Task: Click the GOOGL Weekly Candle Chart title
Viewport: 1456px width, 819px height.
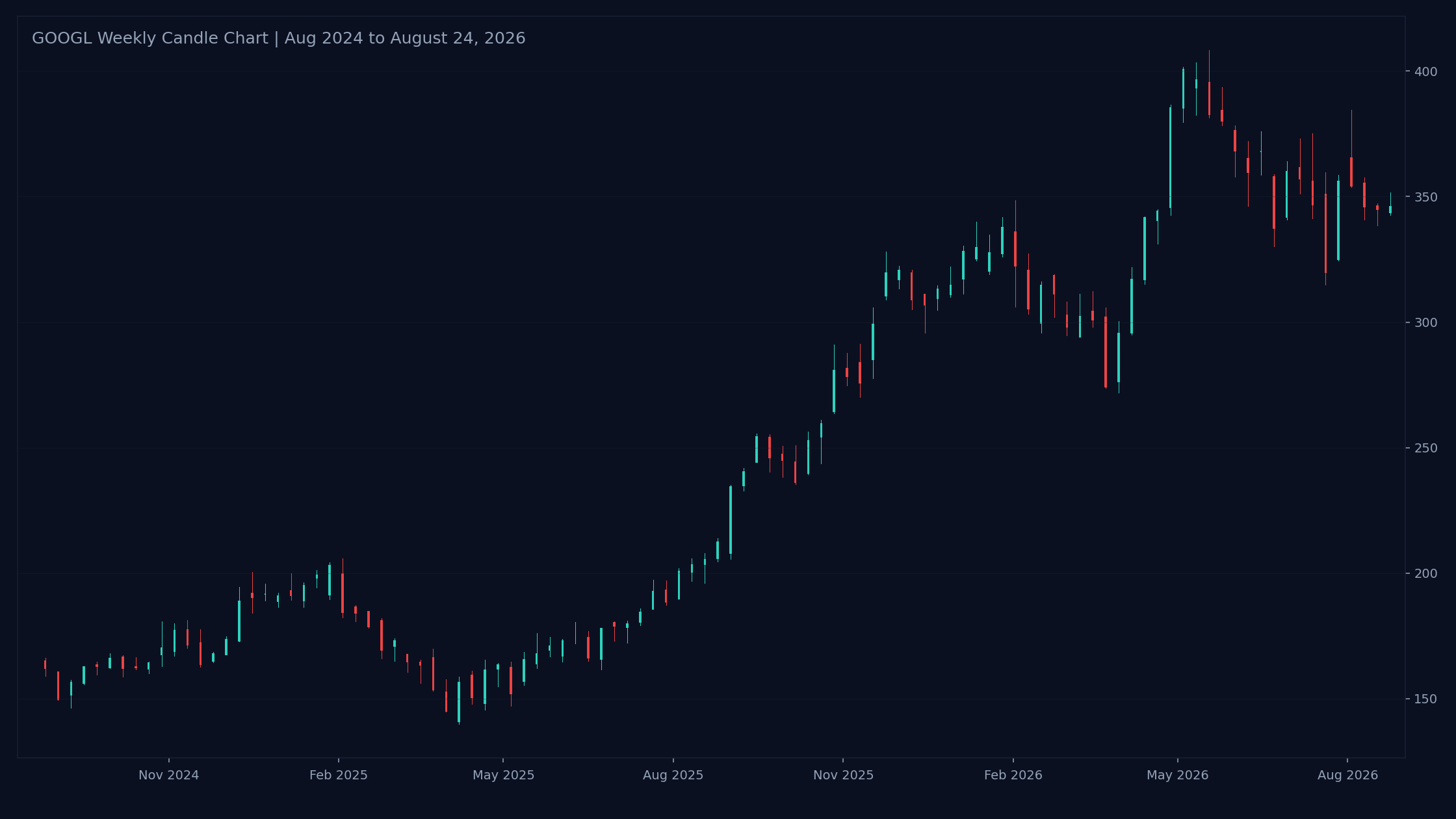Action: (279, 38)
